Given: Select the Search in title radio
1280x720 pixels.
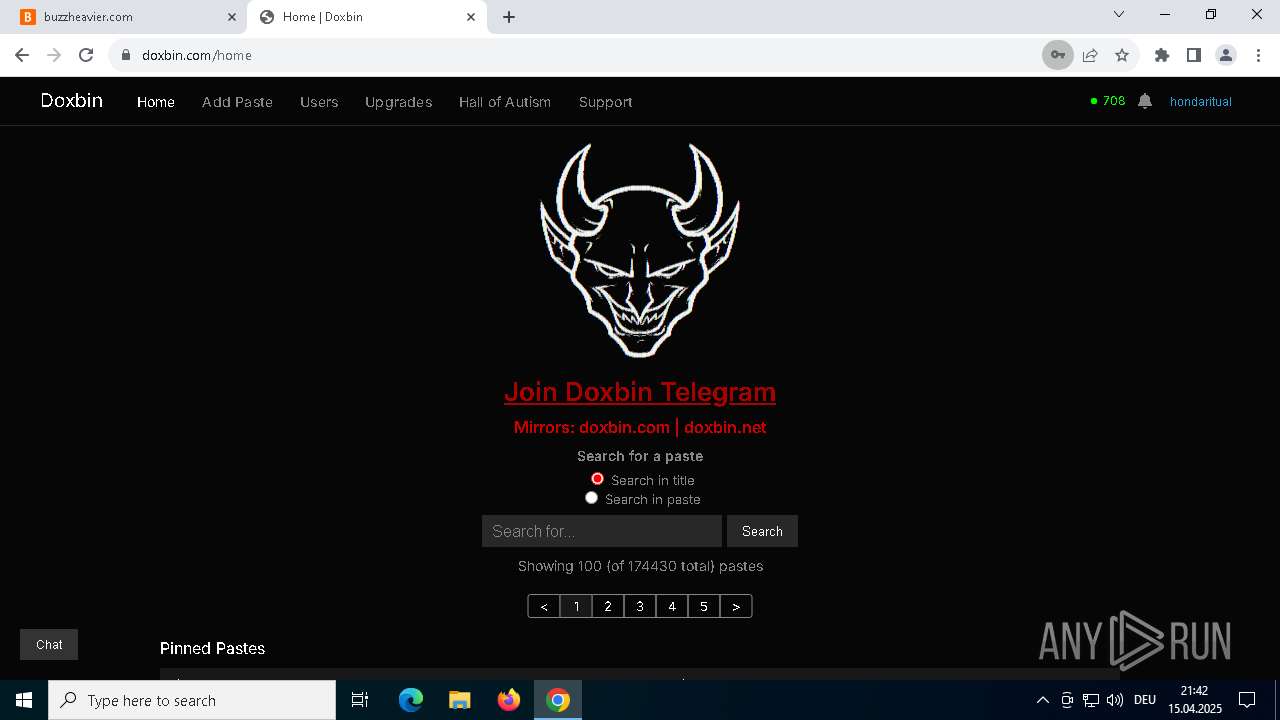Looking at the screenshot, I should tap(597, 479).
